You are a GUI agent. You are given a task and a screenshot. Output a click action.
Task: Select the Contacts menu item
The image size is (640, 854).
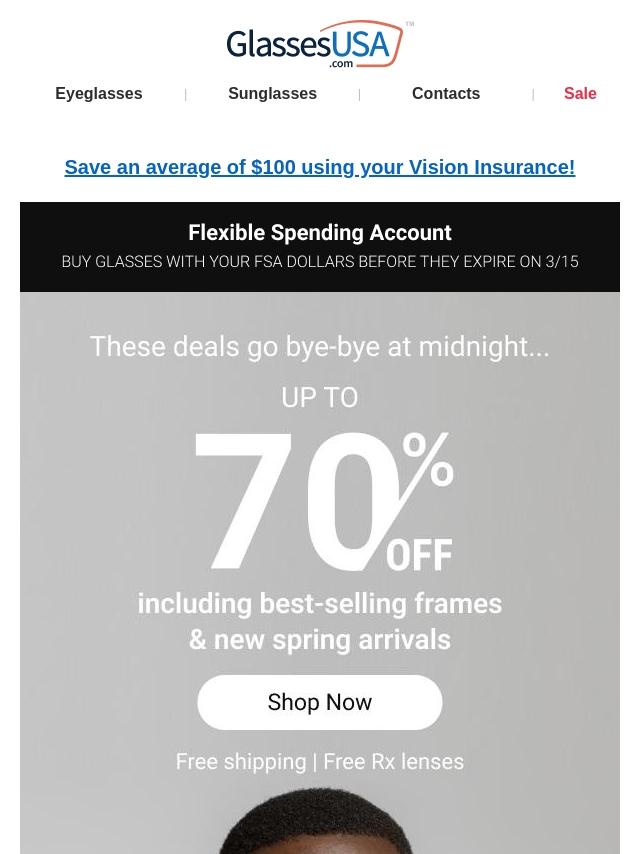446,93
